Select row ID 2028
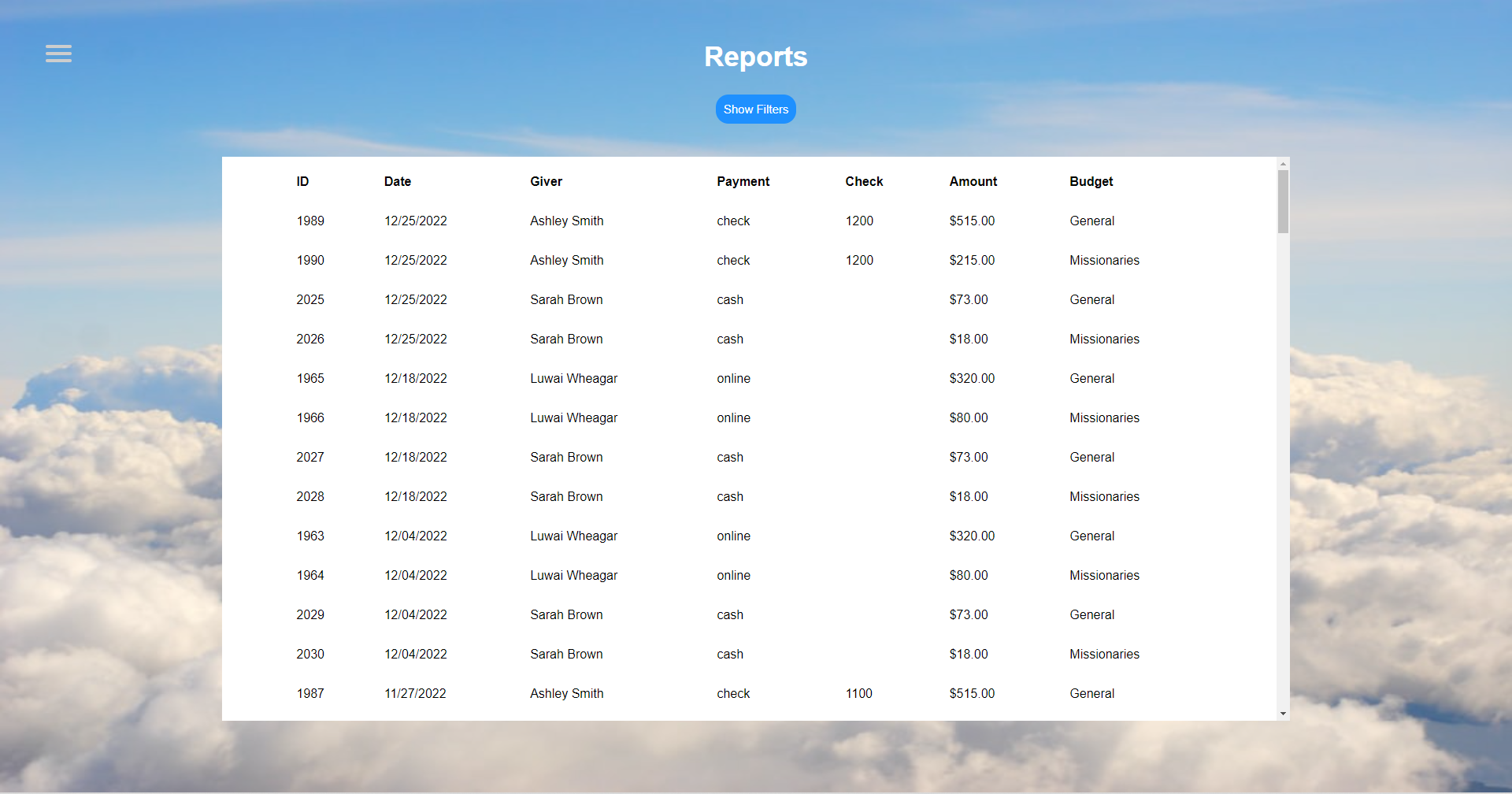Screen dimensions: 1512x794 click(749, 496)
